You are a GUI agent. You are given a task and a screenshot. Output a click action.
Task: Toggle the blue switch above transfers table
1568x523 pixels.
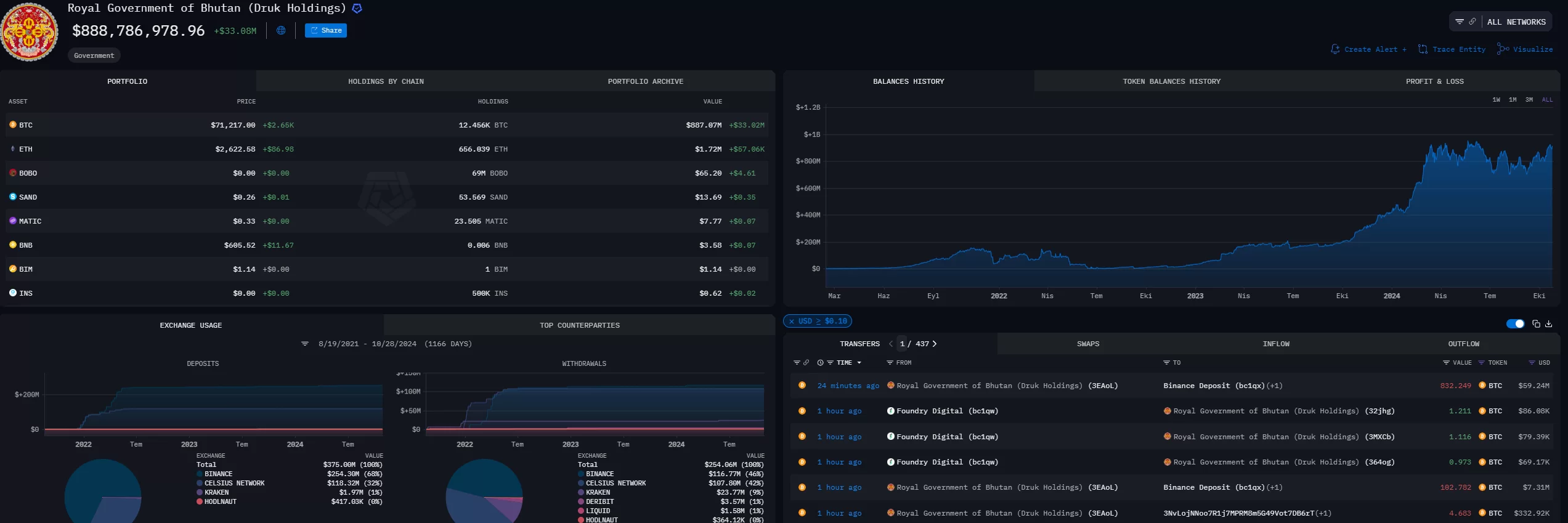pos(1515,323)
